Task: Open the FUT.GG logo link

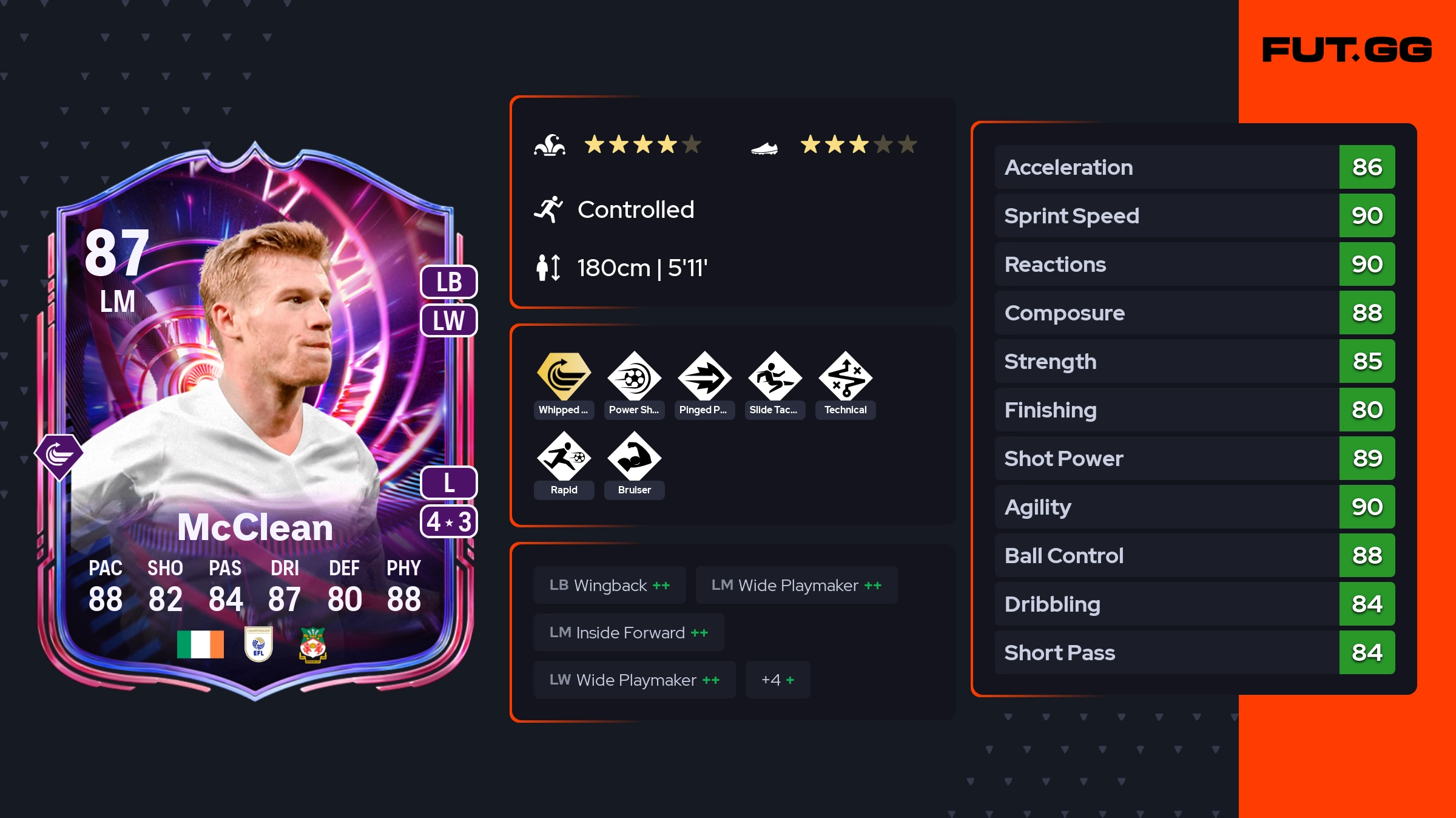Action: [1347, 50]
